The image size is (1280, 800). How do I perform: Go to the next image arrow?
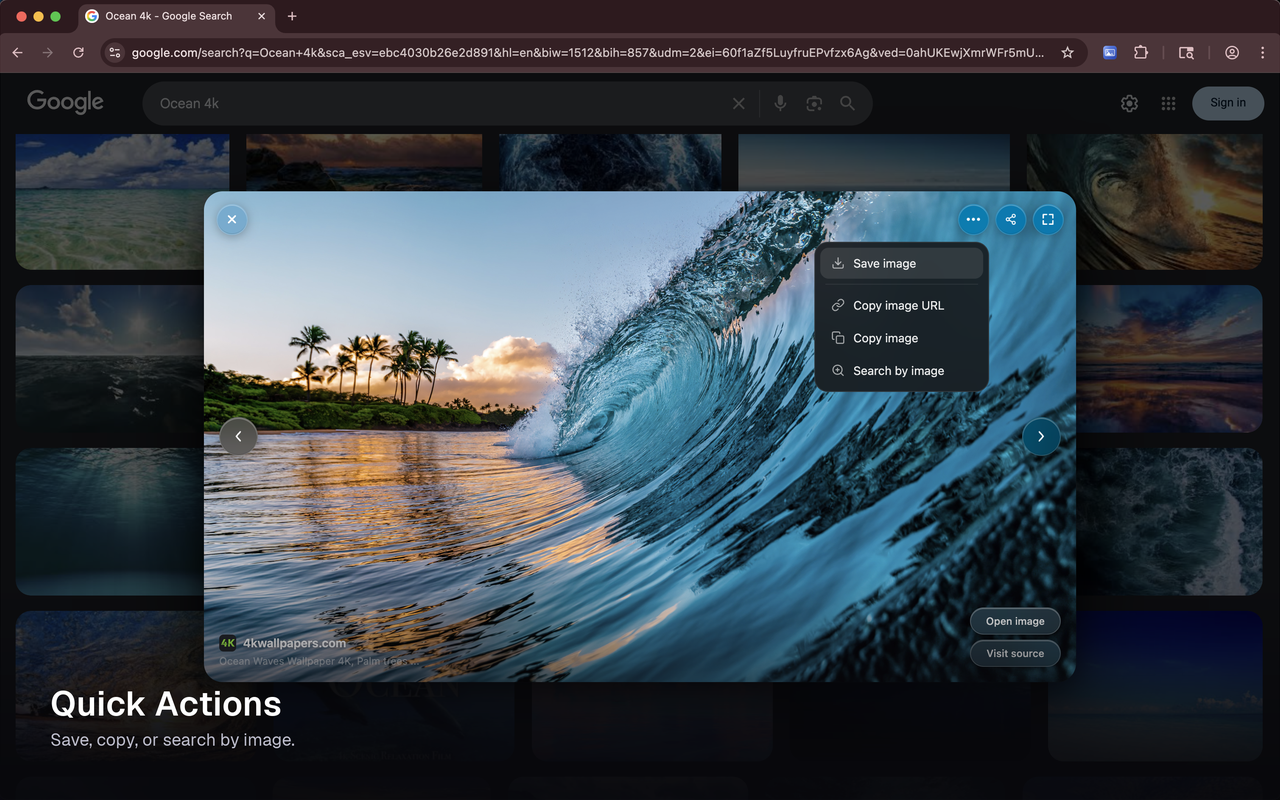click(1041, 436)
